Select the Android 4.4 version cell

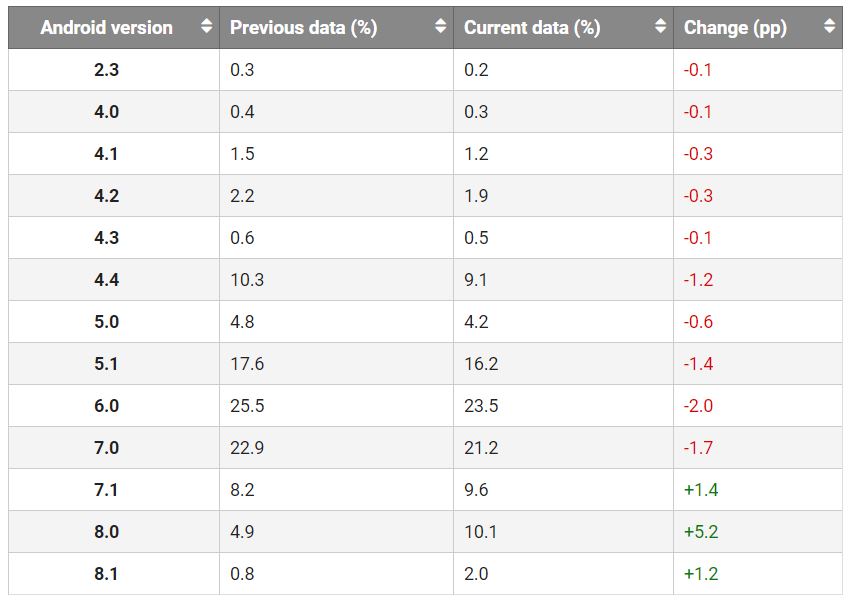[x=106, y=280]
